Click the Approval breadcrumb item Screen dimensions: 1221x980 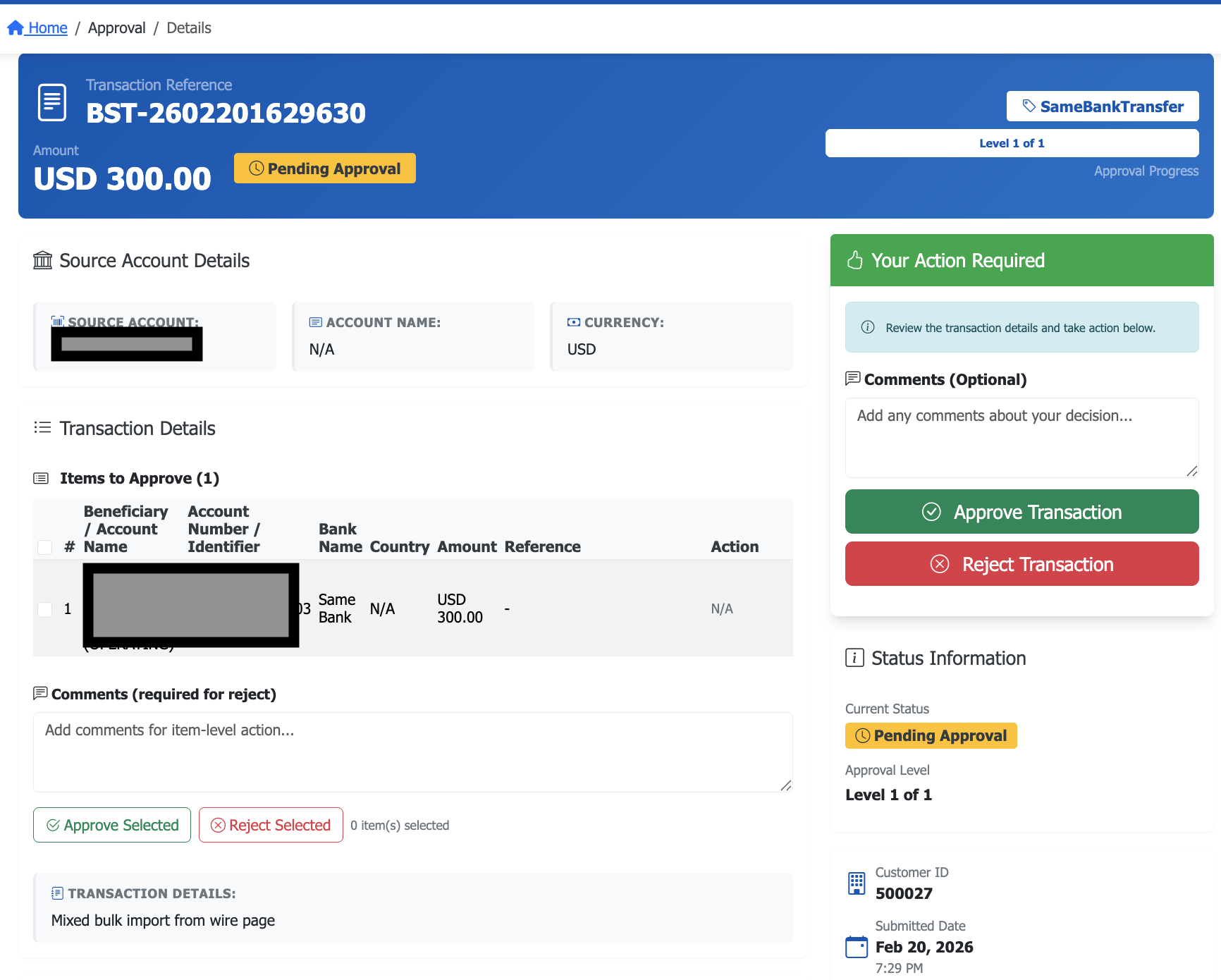point(117,28)
